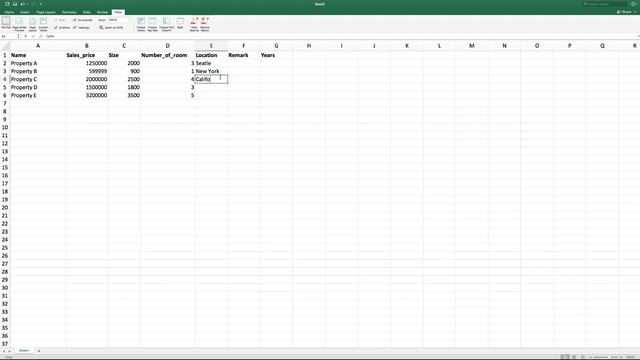Click the cell containing 599999
Viewport: 640px width, 360px height.
coord(87,71)
